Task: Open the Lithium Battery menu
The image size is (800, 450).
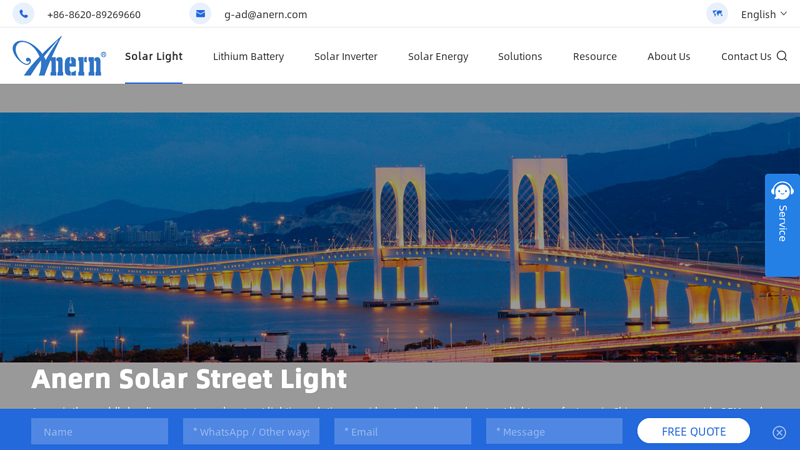Action: 248,56
